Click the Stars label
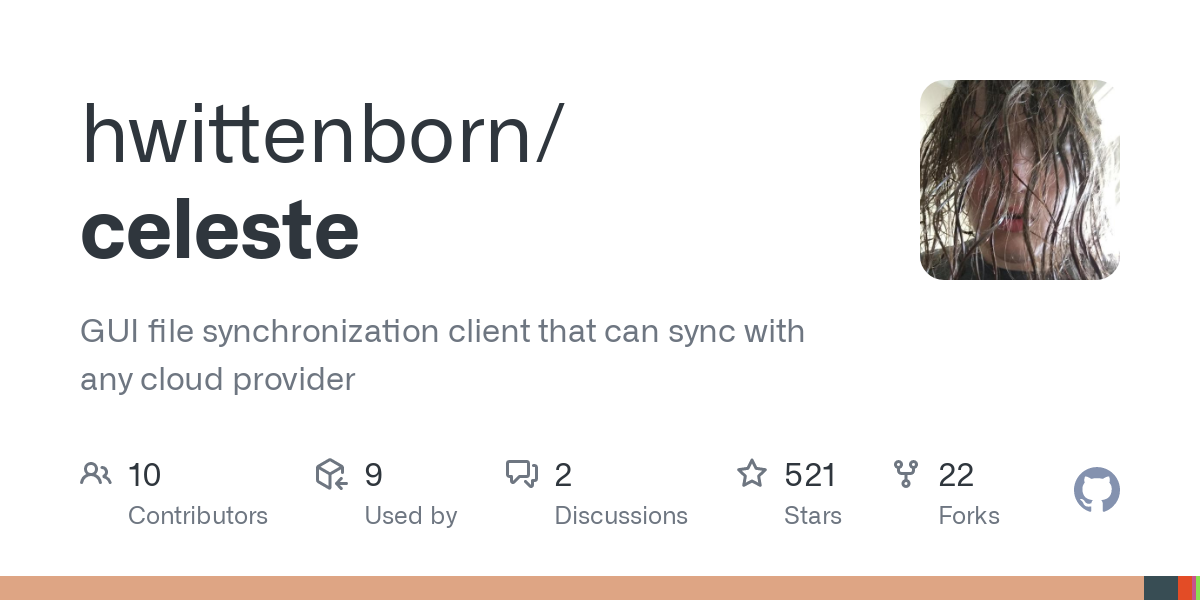 pos(813,516)
